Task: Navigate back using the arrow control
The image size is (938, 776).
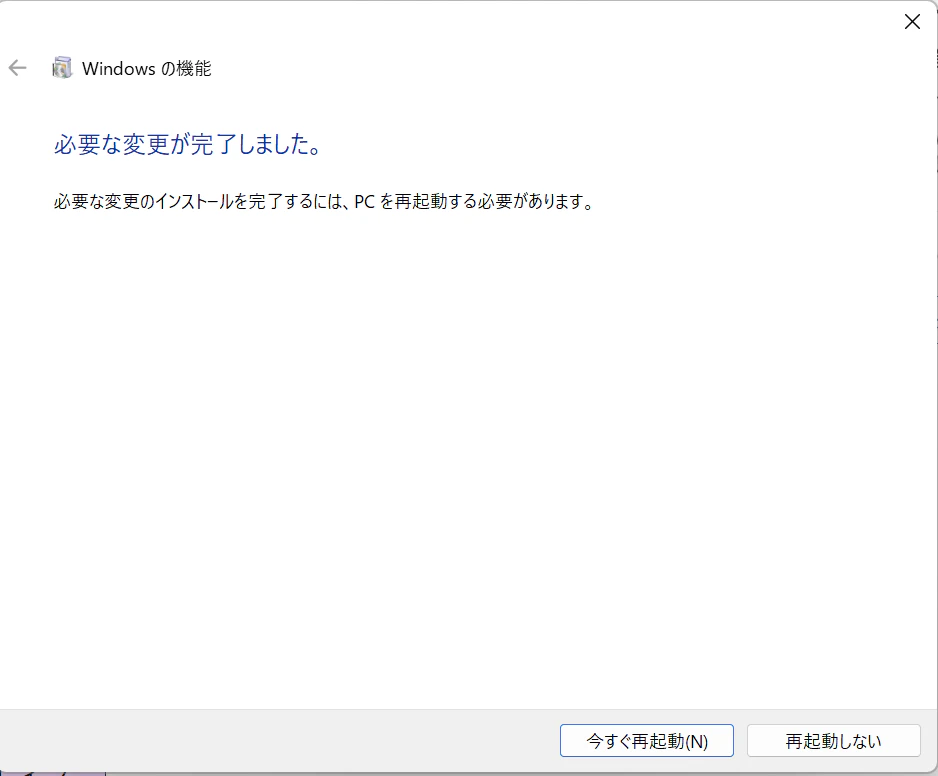Action: 18,68
